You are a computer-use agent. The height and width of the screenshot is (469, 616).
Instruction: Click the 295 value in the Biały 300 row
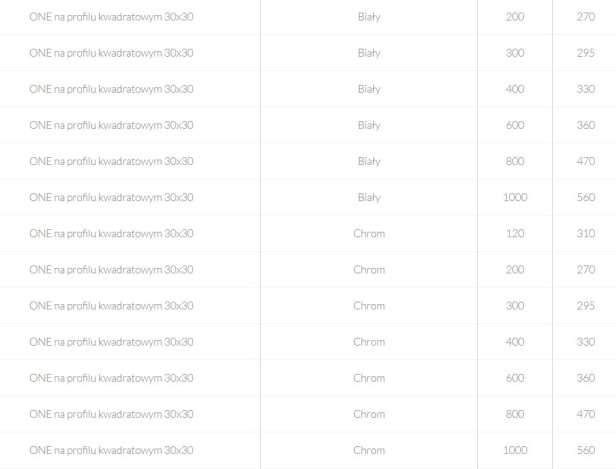(585, 53)
